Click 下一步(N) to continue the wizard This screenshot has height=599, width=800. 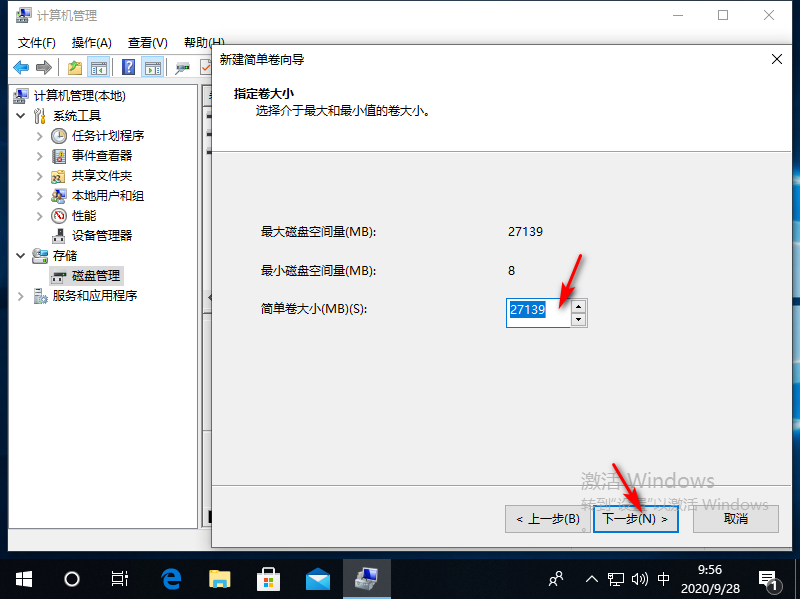point(636,519)
